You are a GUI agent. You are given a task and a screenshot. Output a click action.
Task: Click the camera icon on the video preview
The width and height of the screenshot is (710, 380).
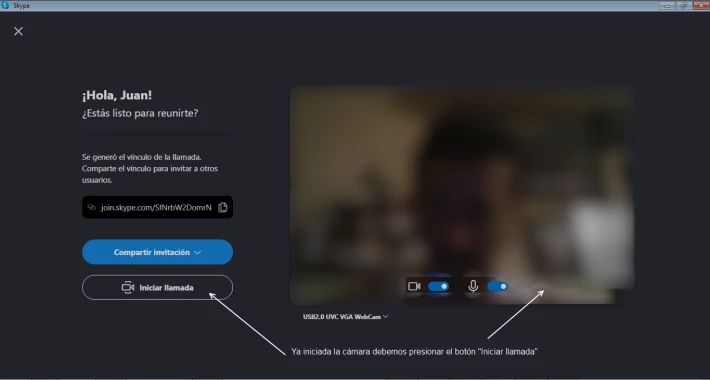[414, 286]
